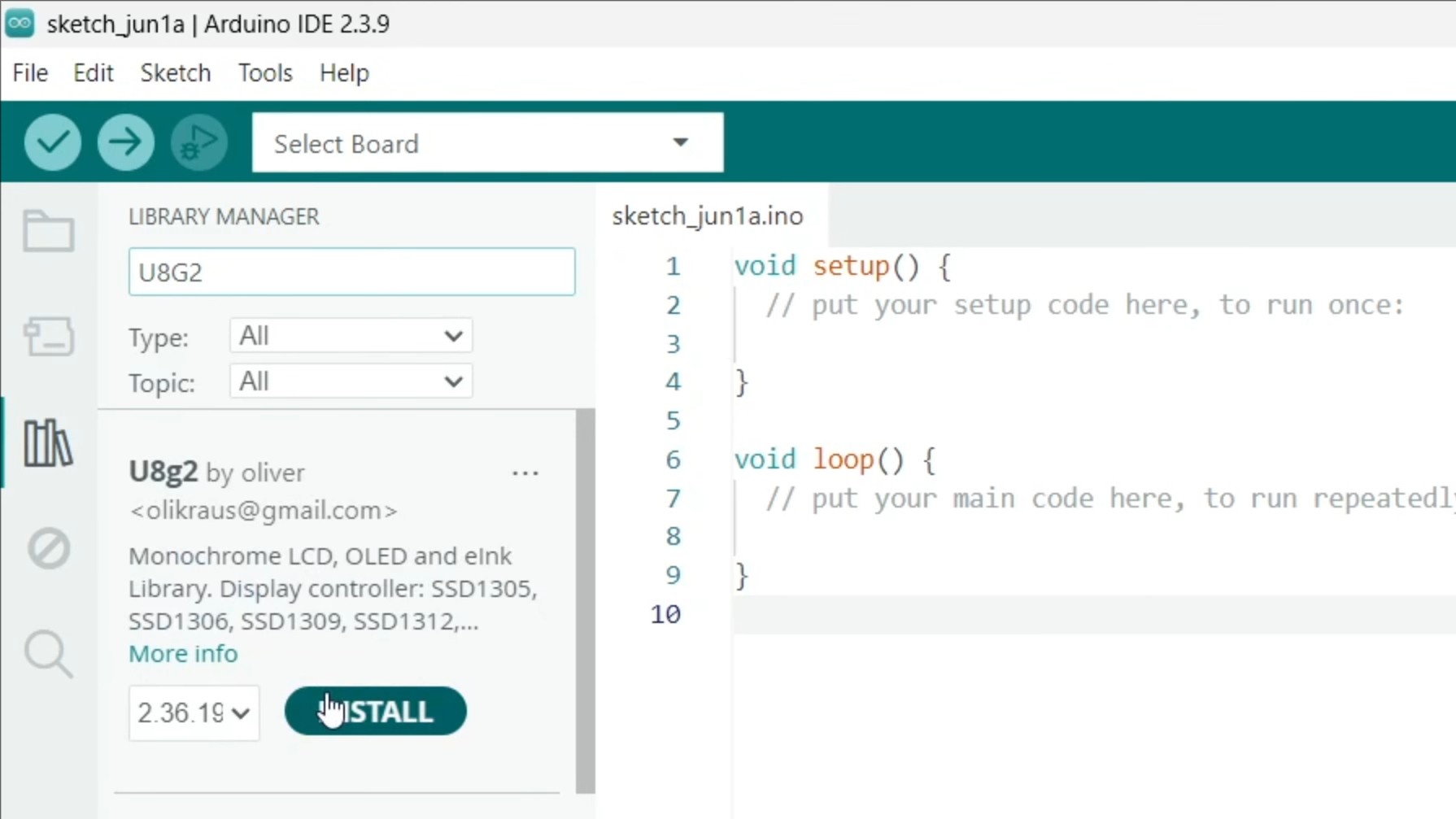Expand the Topic filter dropdown

pyautogui.click(x=351, y=381)
